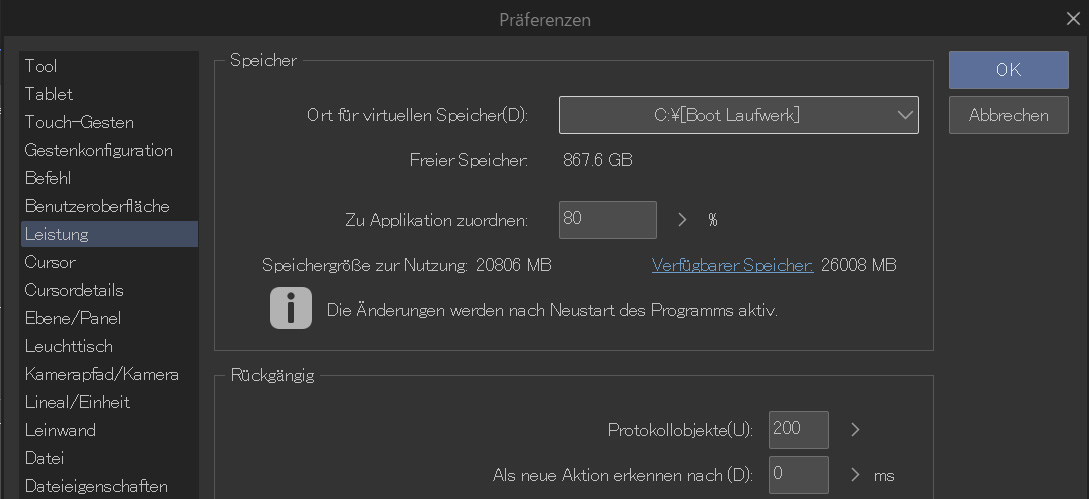
Task: Focus the Protokollobjekte number field
Action: 798,430
